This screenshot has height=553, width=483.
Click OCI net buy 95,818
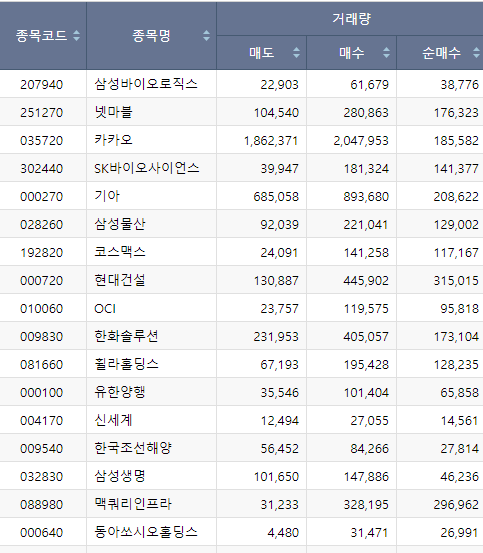(x=460, y=309)
